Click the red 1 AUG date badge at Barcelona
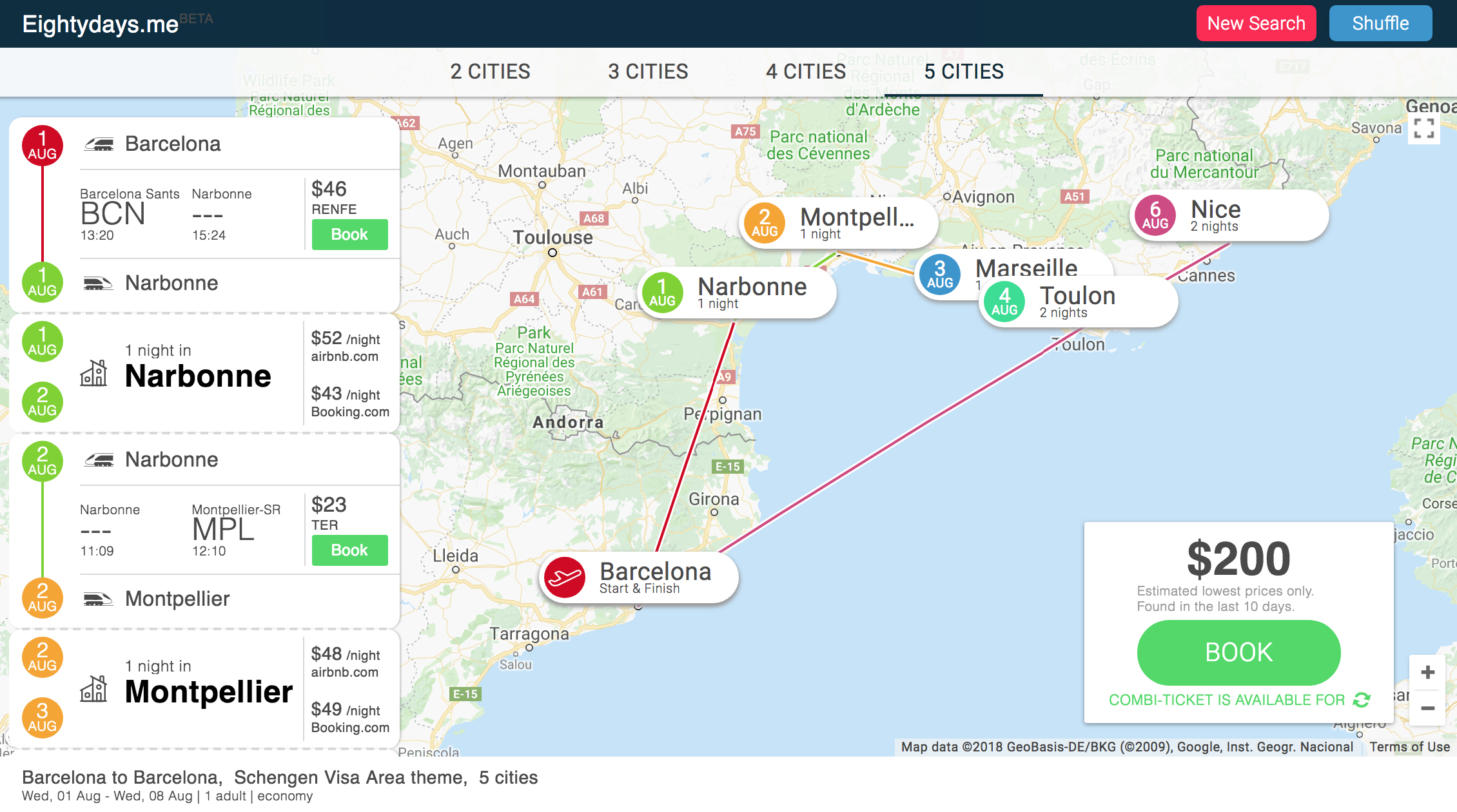The height and width of the screenshot is (812, 1457). [x=43, y=146]
